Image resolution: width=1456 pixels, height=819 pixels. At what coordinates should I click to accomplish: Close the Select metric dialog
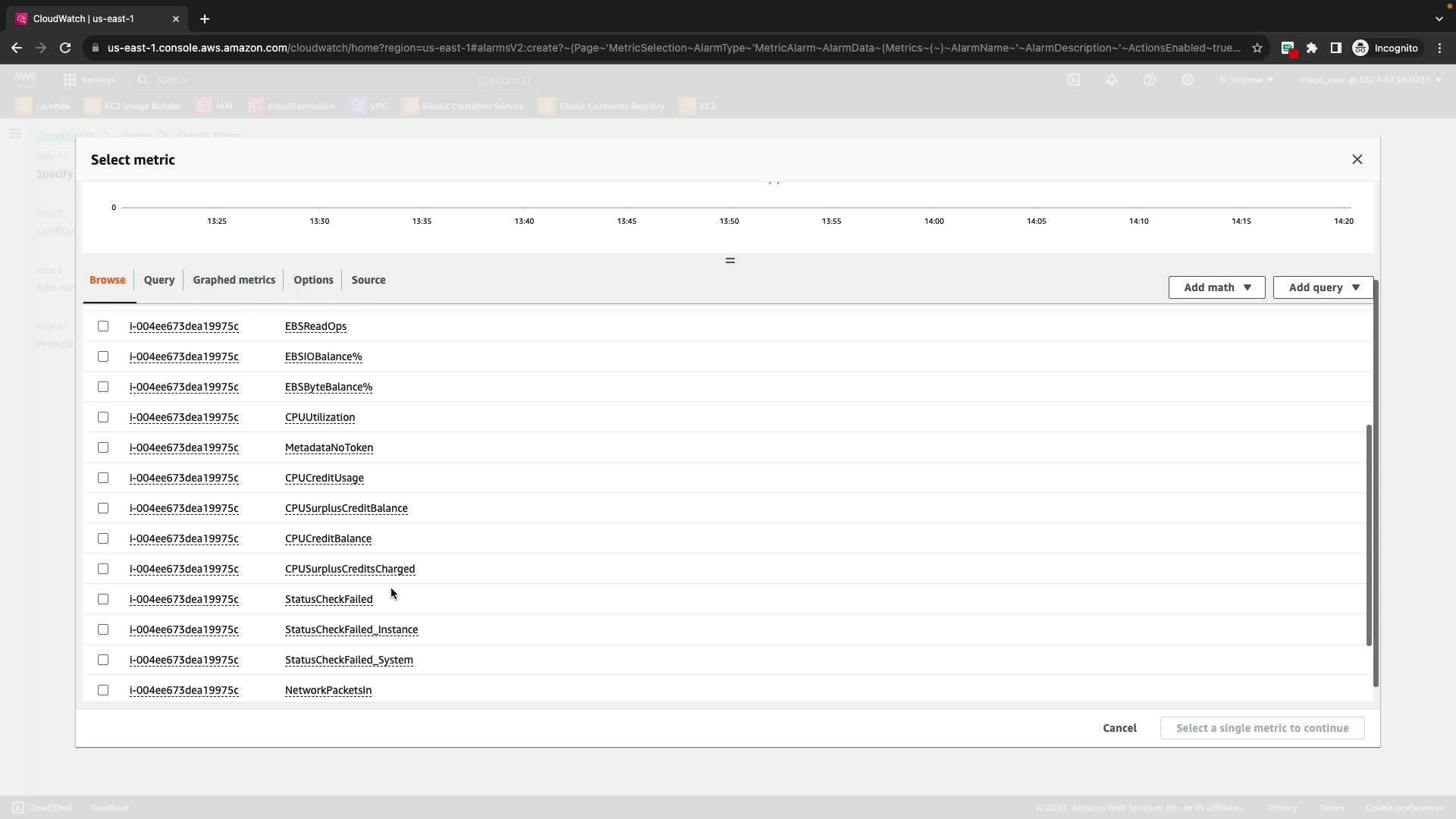pos(1357,159)
